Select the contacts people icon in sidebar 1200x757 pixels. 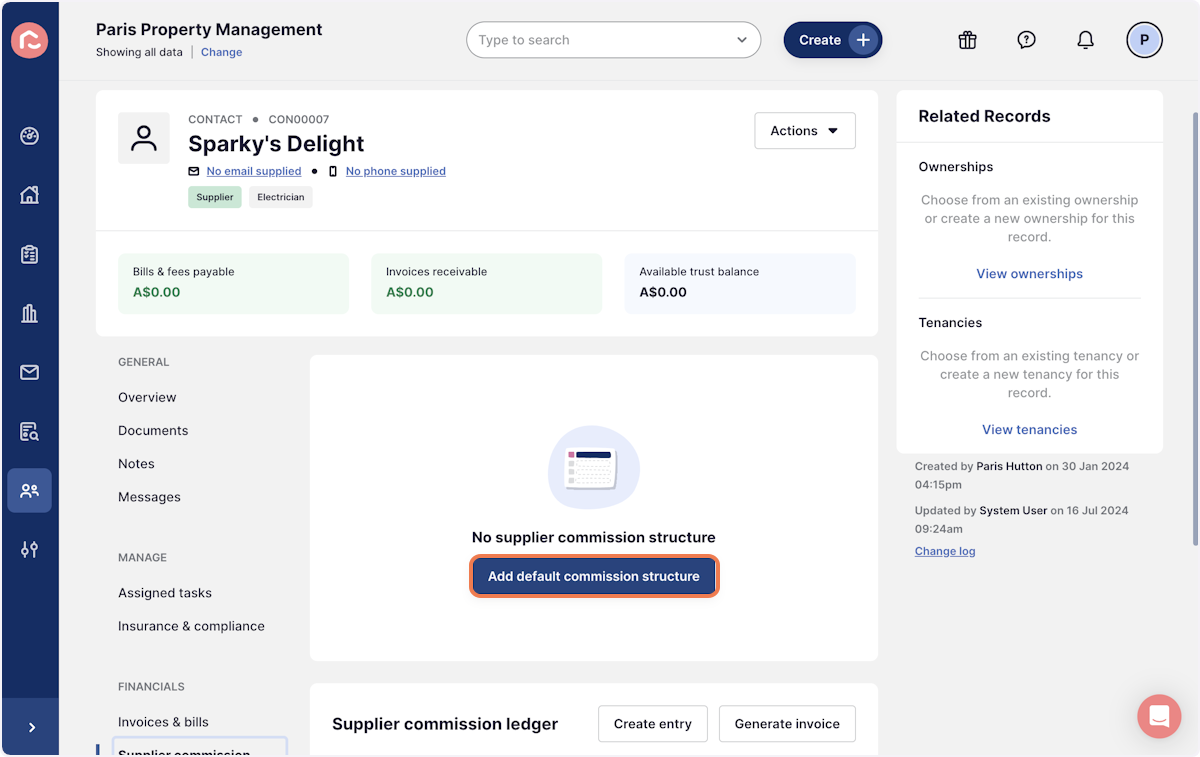pos(29,490)
